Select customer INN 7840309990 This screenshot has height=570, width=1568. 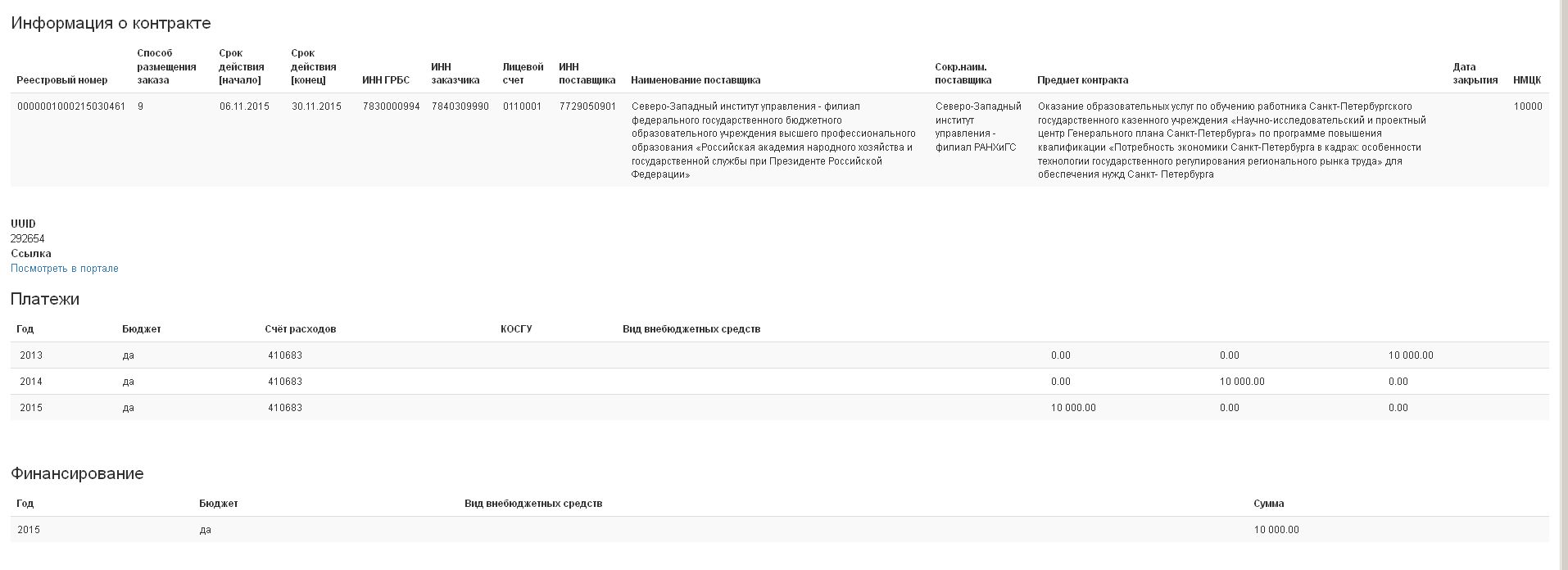460,106
